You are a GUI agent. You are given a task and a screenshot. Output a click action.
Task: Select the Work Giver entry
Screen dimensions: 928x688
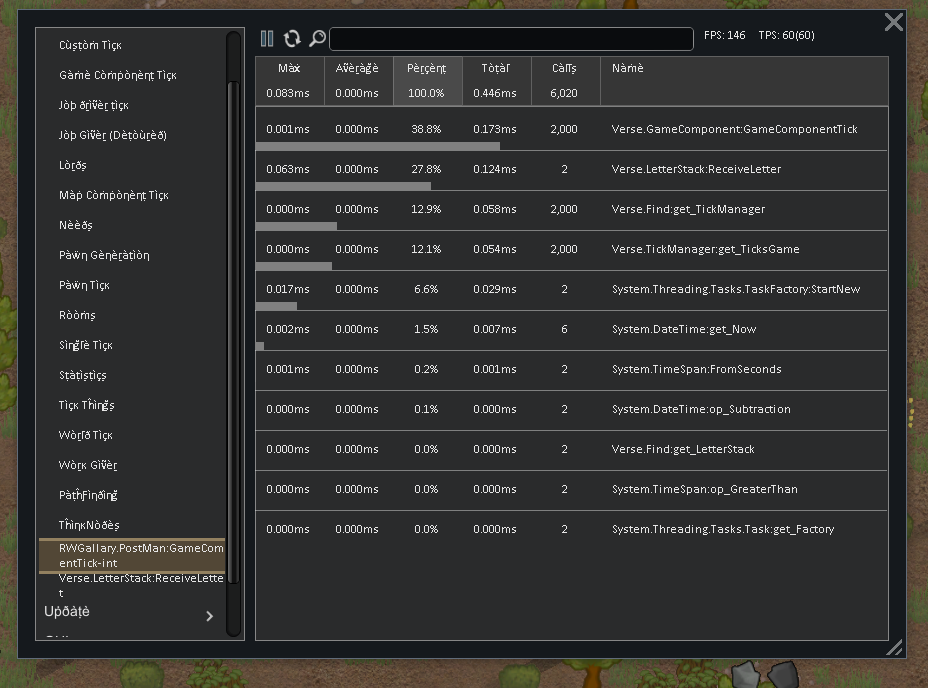point(88,465)
